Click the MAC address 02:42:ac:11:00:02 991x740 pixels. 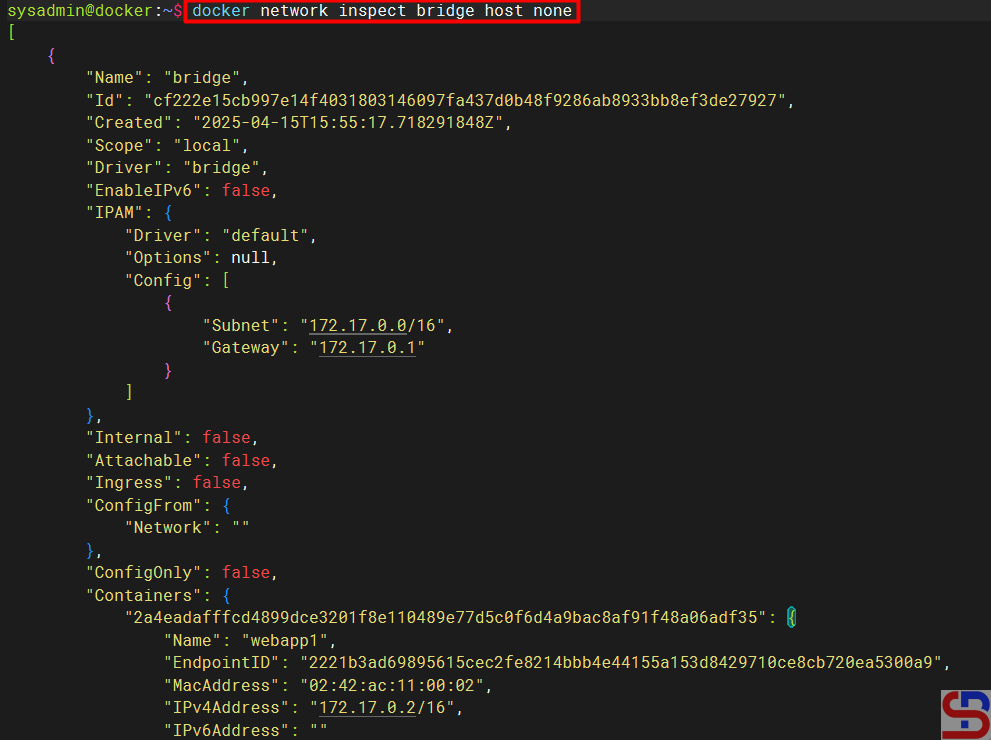[392, 685]
